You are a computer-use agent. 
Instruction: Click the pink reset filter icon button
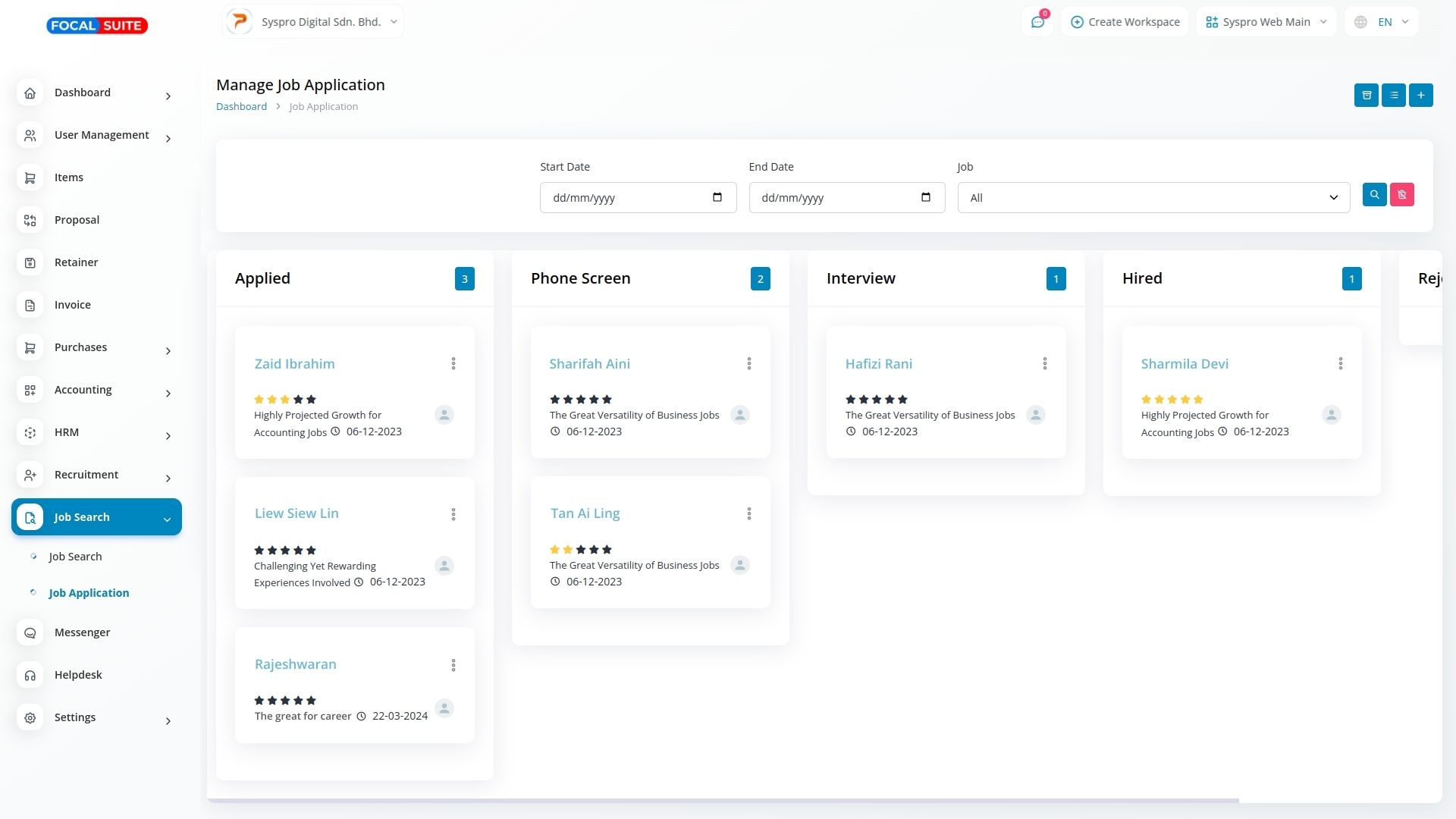[x=1401, y=195]
